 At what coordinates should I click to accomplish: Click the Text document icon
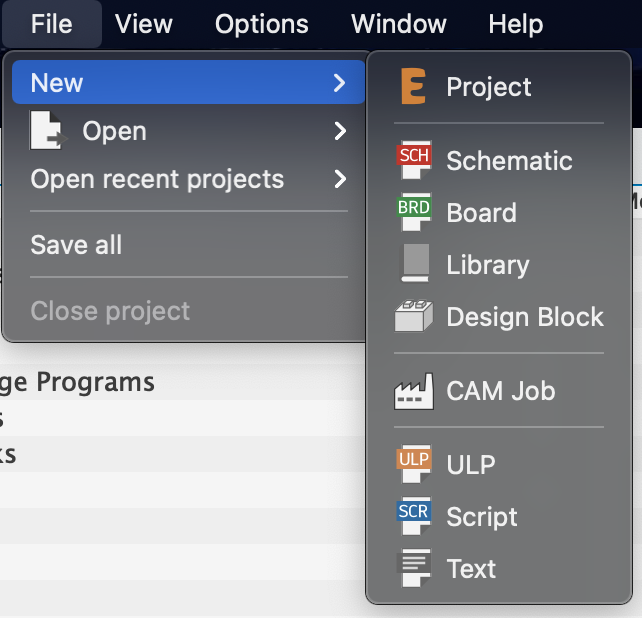pyautogui.click(x=413, y=569)
